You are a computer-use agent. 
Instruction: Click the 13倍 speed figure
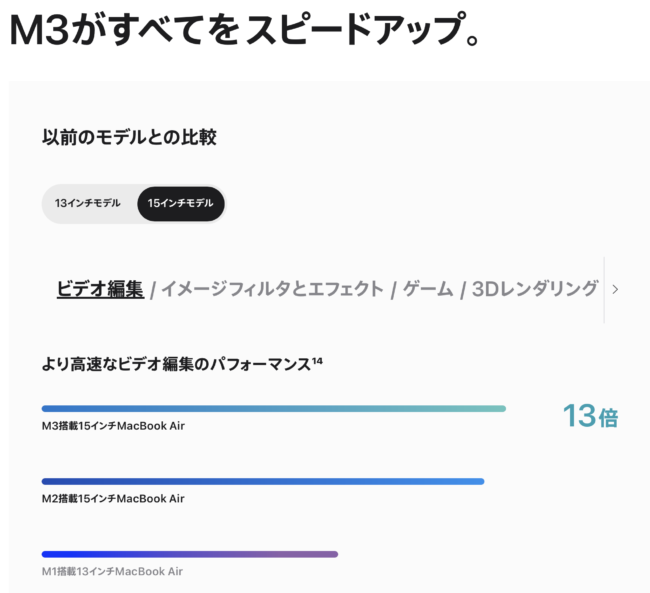[590, 416]
